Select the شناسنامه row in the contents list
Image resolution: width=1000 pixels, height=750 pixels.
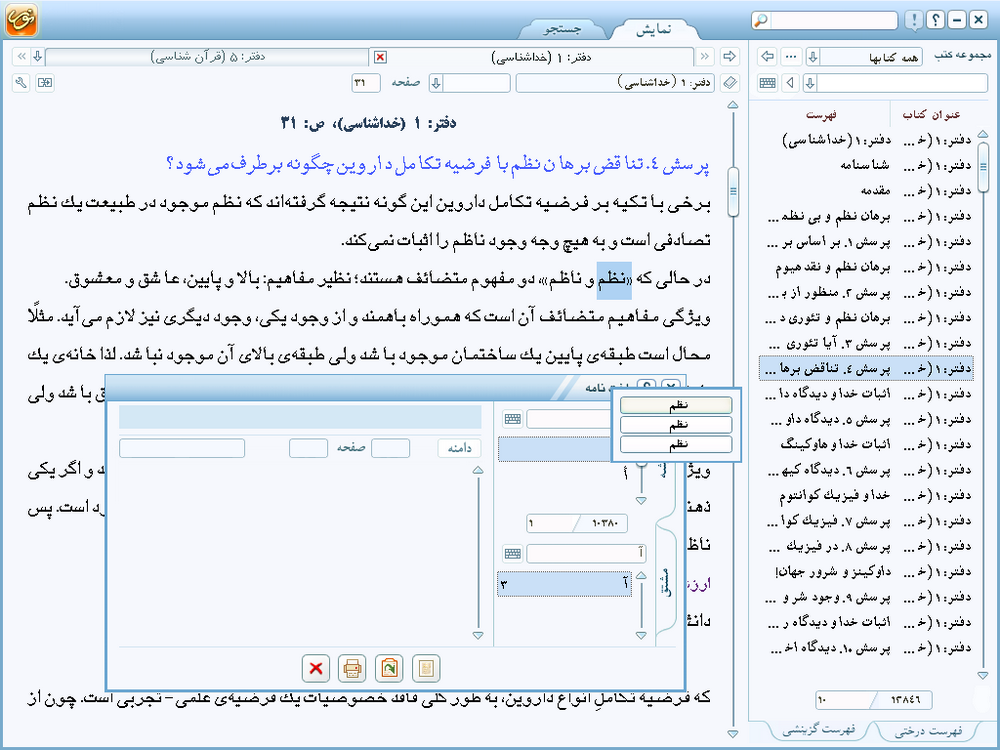click(x=865, y=165)
